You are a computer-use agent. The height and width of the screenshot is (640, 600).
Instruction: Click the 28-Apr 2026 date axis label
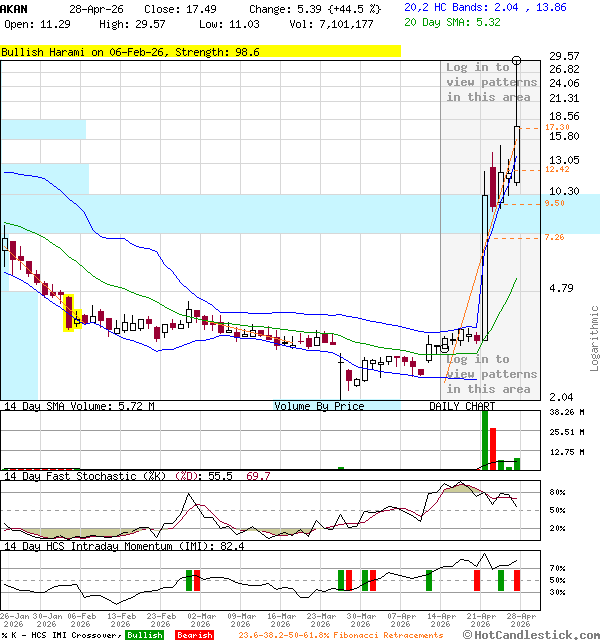point(516,621)
